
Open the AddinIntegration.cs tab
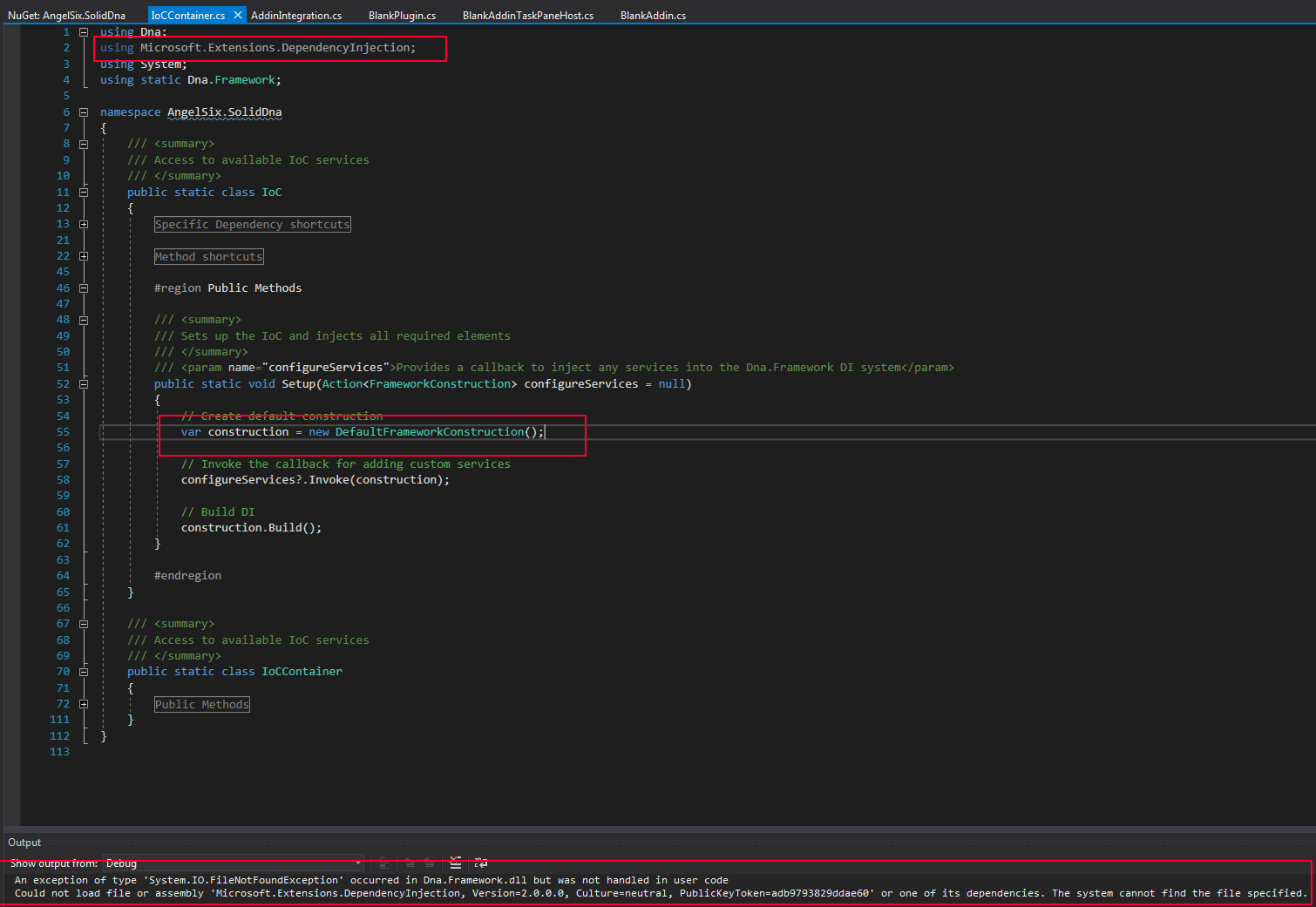point(296,14)
